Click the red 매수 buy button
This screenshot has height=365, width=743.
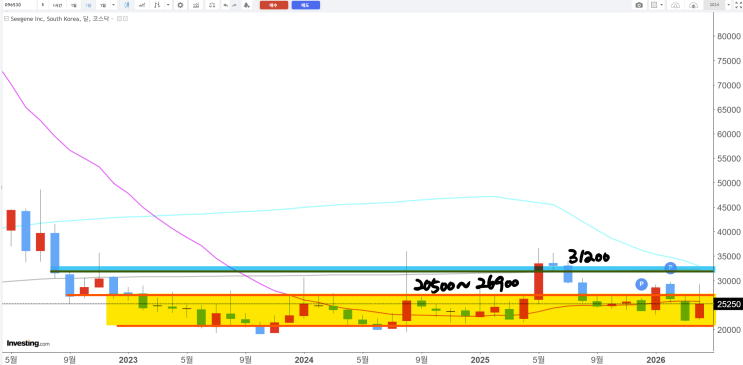pos(274,5)
